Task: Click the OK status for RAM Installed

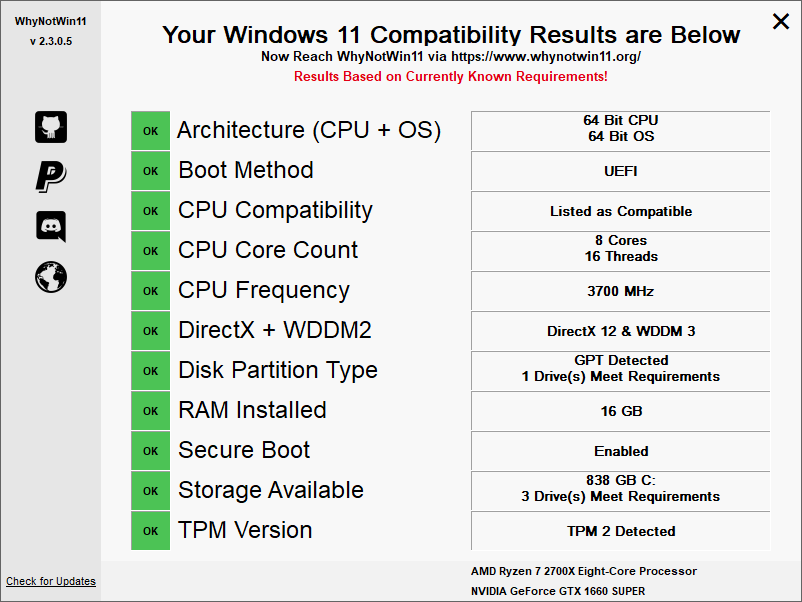Action: (x=151, y=411)
